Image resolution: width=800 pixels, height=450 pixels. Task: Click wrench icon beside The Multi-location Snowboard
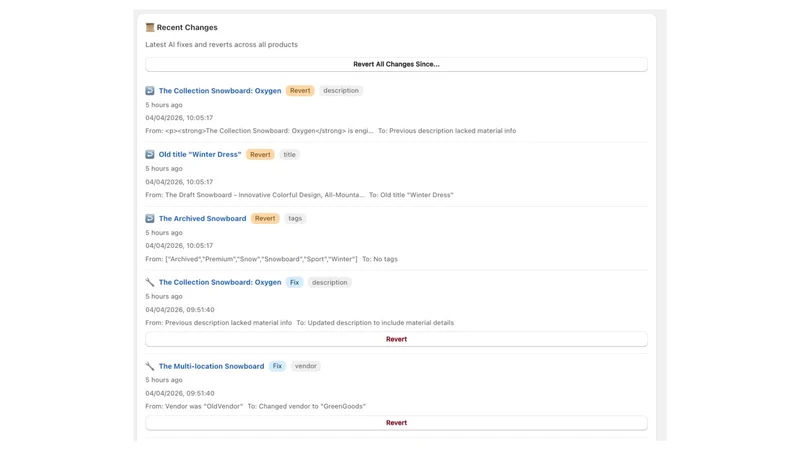click(x=149, y=366)
